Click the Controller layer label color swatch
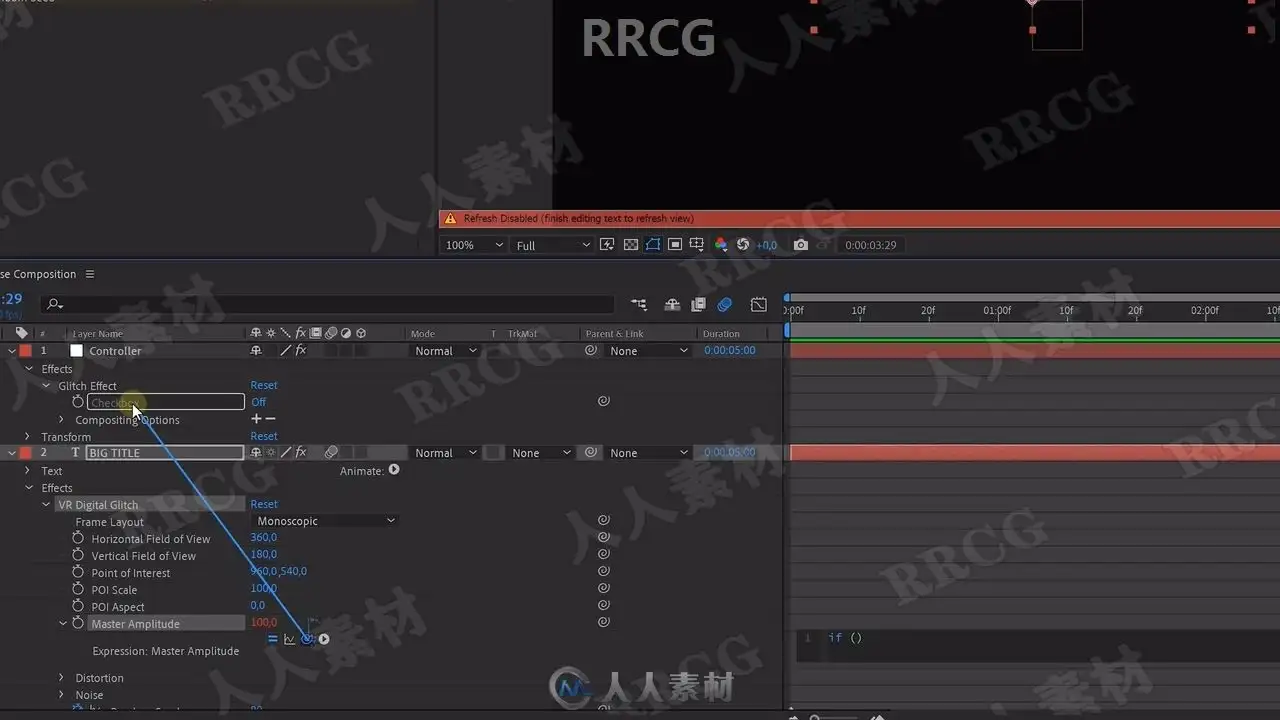The image size is (1280, 720). [x=25, y=351]
